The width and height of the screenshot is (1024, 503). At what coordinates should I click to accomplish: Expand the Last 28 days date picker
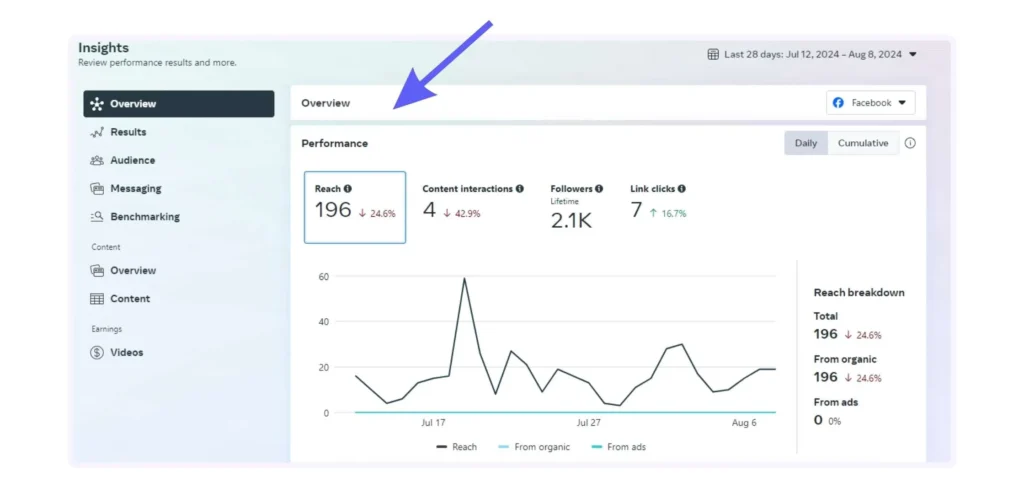coord(812,54)
